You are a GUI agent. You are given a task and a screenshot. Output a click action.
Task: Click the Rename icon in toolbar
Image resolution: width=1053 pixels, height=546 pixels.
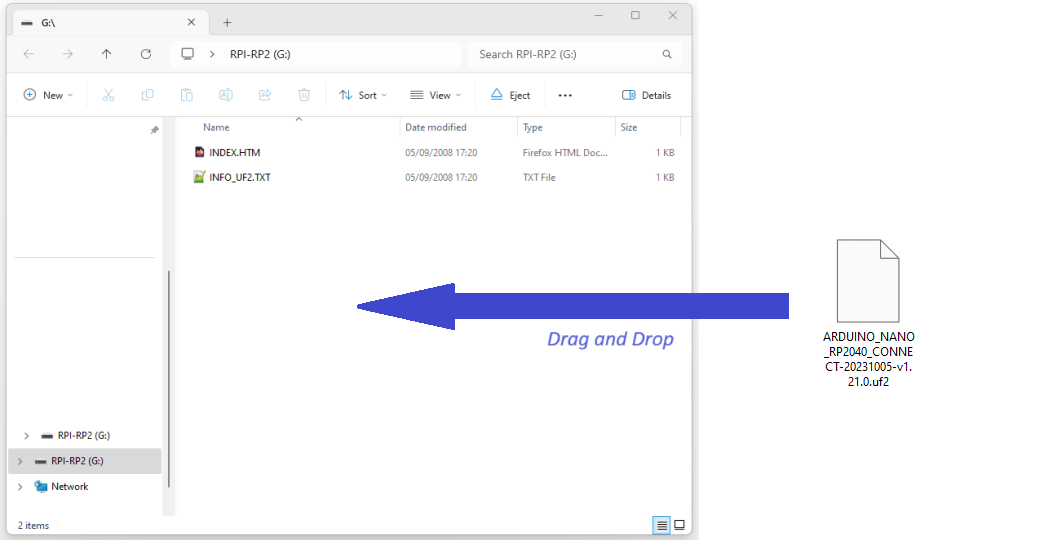226,95
